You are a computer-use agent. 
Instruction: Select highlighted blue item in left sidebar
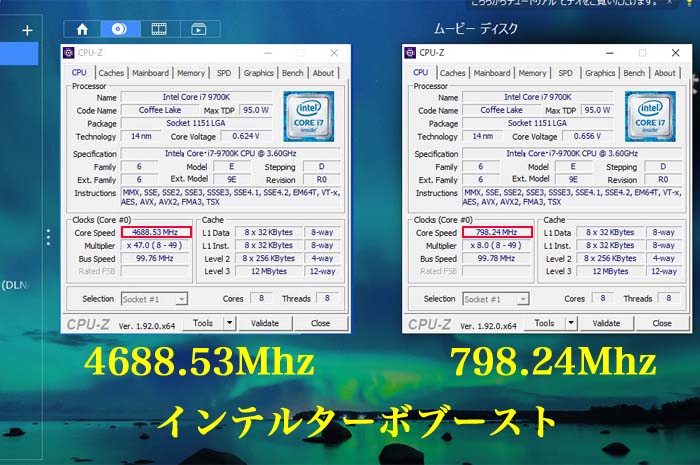pyautogui.click(x=19, y=54)
